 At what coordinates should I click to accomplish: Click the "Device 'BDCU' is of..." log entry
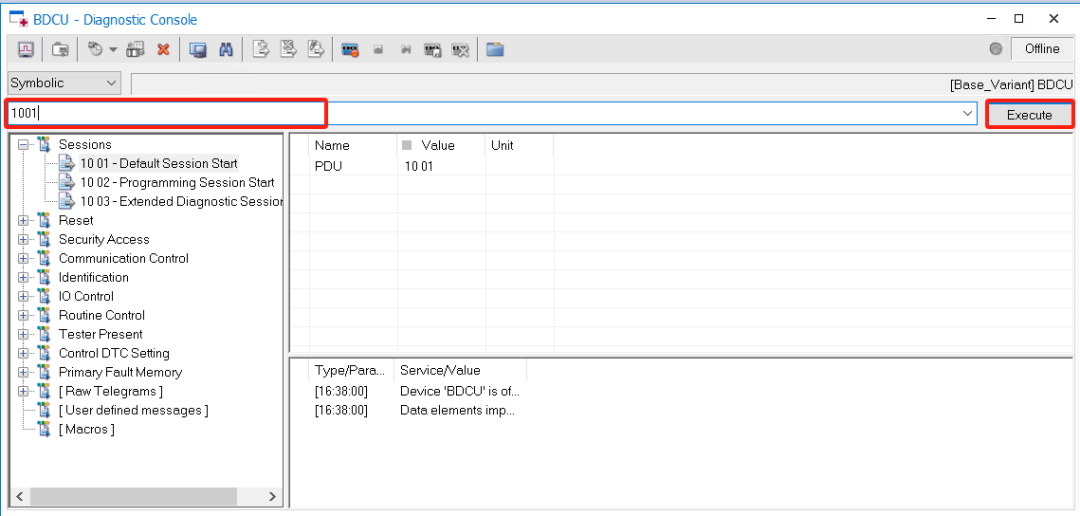click(x=460, y=391)
